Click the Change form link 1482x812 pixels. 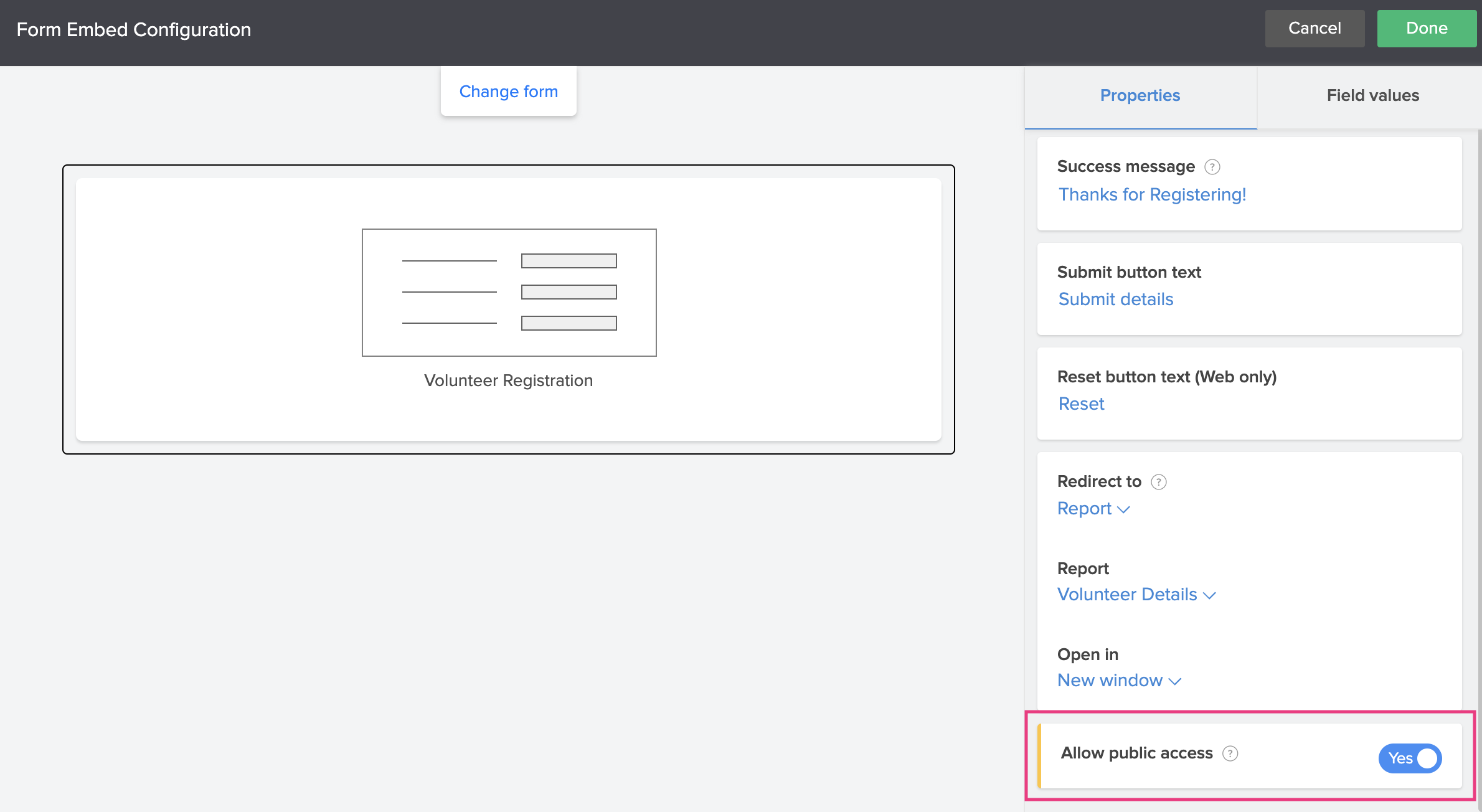pos(508,92)
